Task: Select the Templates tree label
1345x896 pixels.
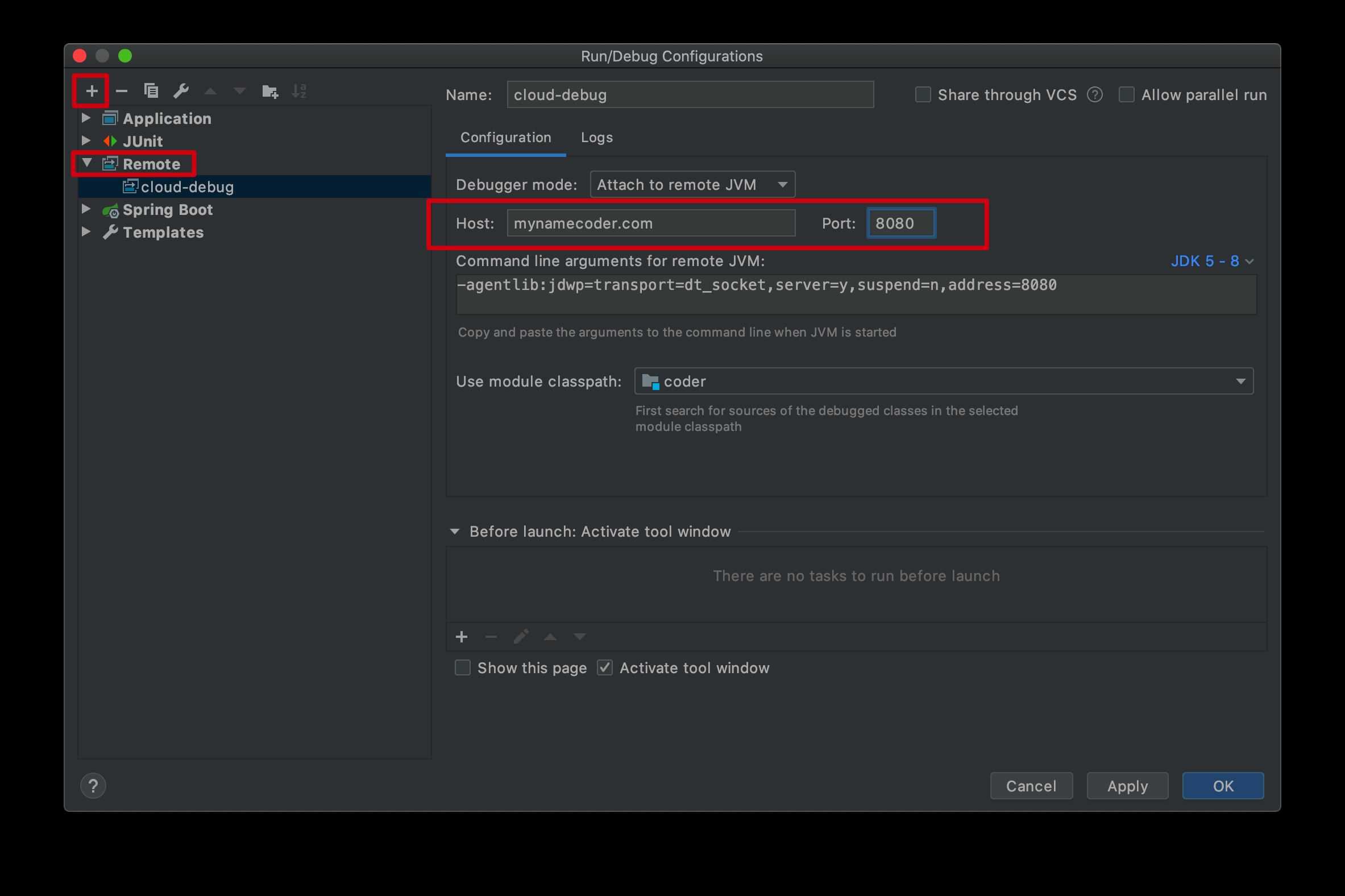Action: point(163,233)
